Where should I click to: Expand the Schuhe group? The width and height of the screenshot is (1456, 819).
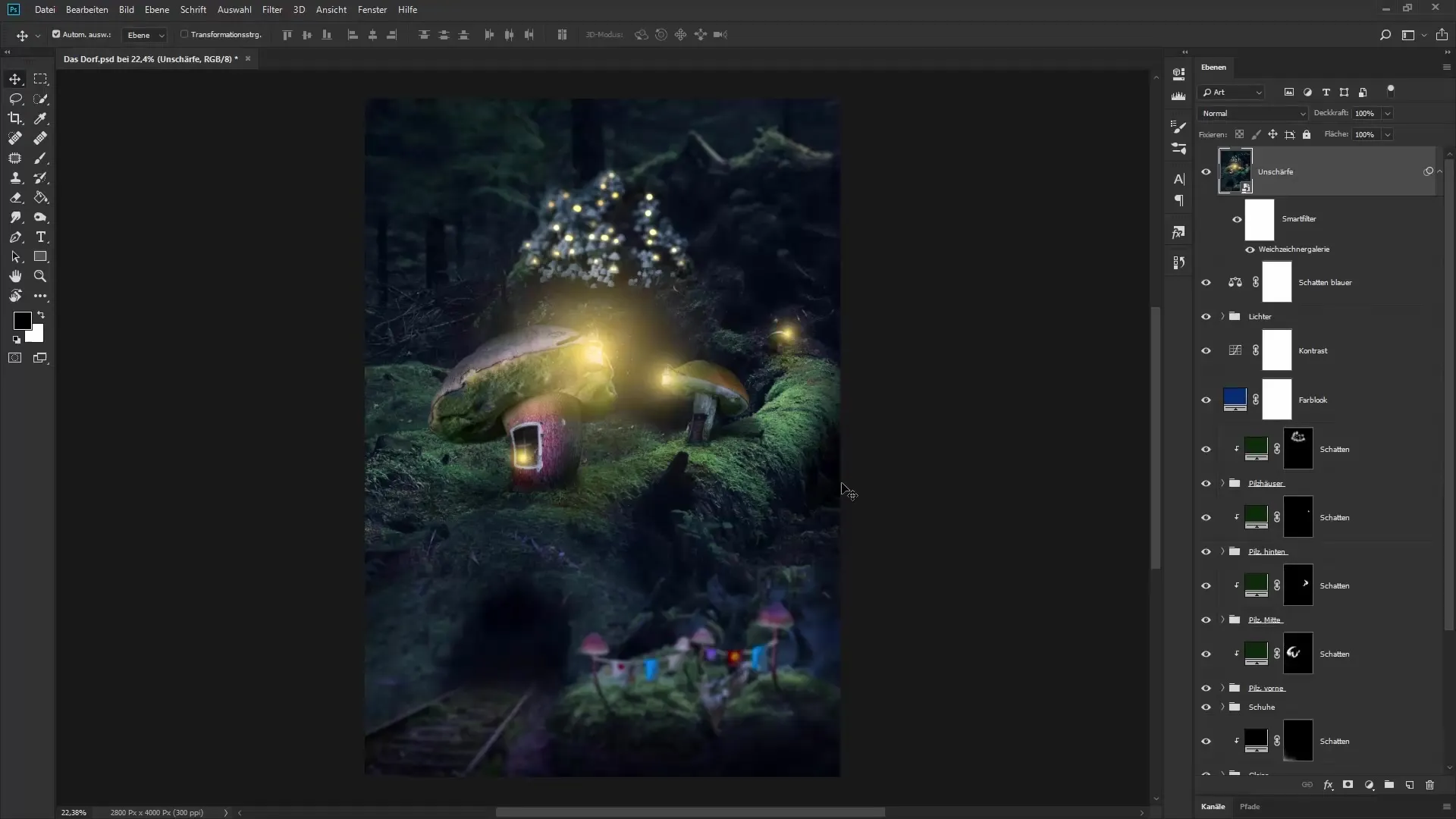tap(1222, 707)
